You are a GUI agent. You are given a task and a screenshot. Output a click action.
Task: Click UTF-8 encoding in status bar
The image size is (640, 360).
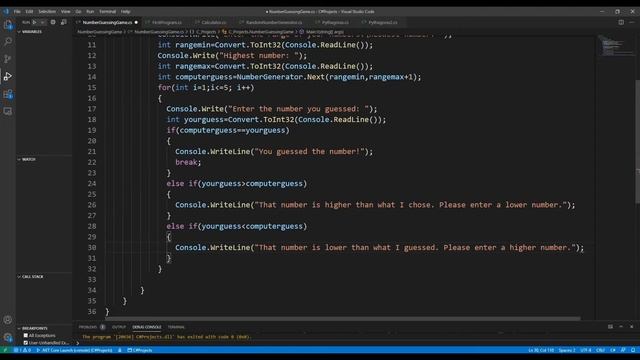[586, 350]
